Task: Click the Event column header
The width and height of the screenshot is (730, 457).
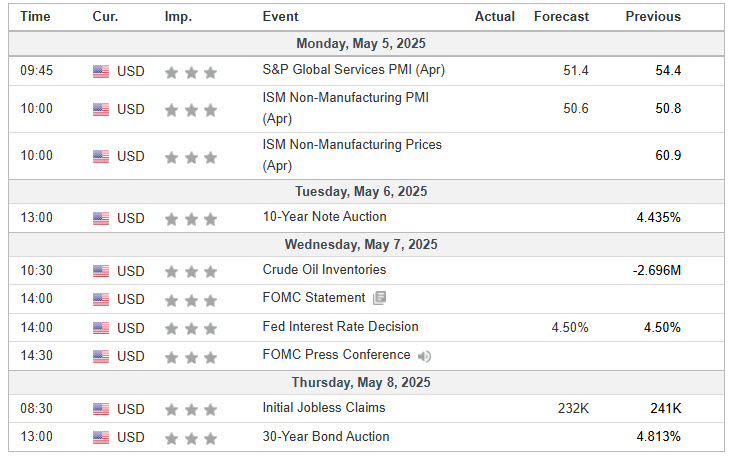Action: point(280,16)
